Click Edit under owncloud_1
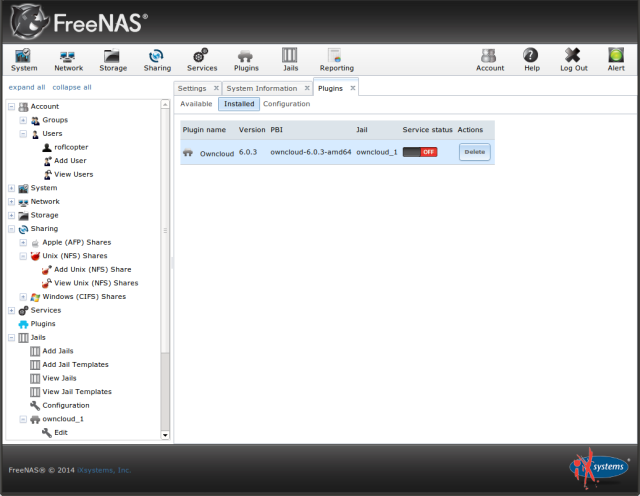Viewport: 640px width, 496px height. click(x=60, y=432)
